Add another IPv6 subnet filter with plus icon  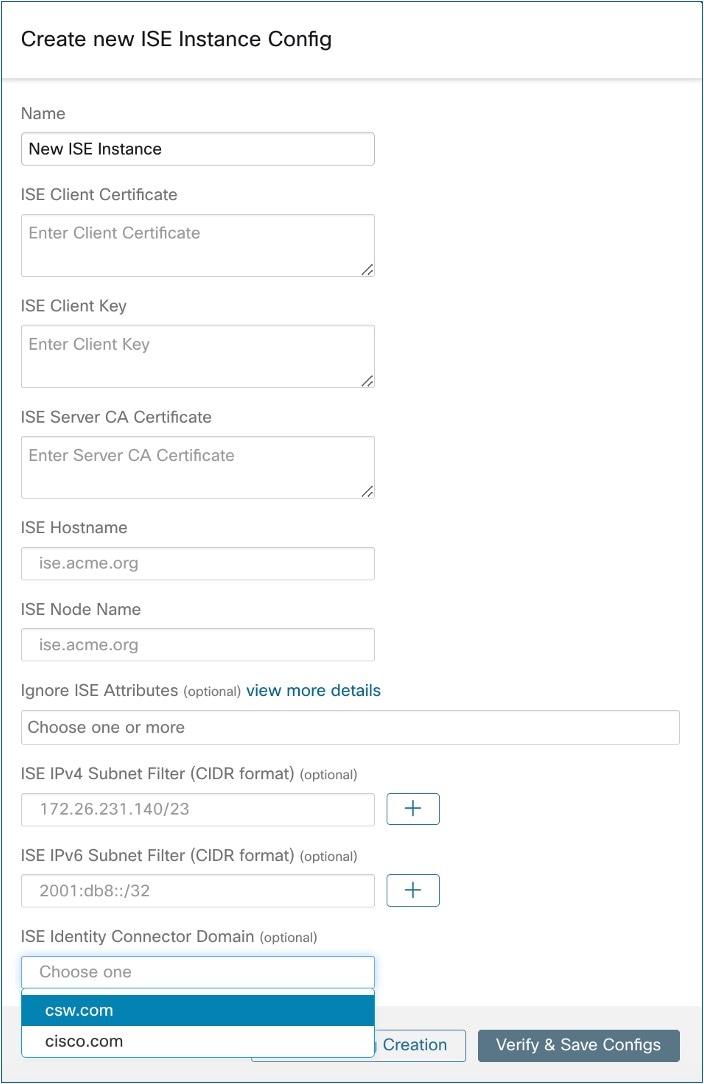point(413,890)
